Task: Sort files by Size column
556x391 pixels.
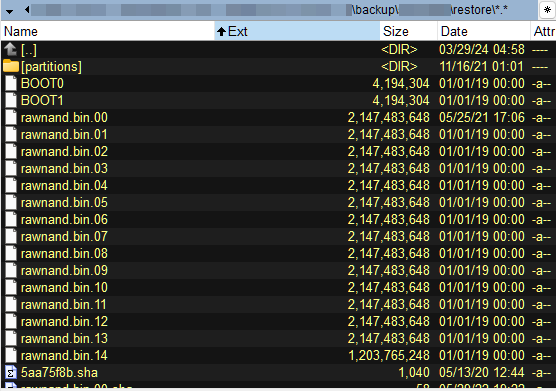Action: 408,31
